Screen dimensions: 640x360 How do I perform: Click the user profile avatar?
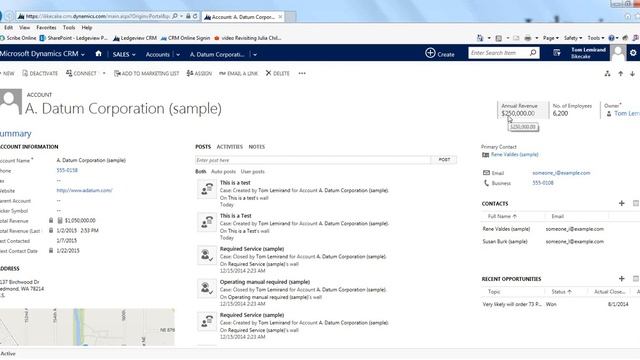618,53
